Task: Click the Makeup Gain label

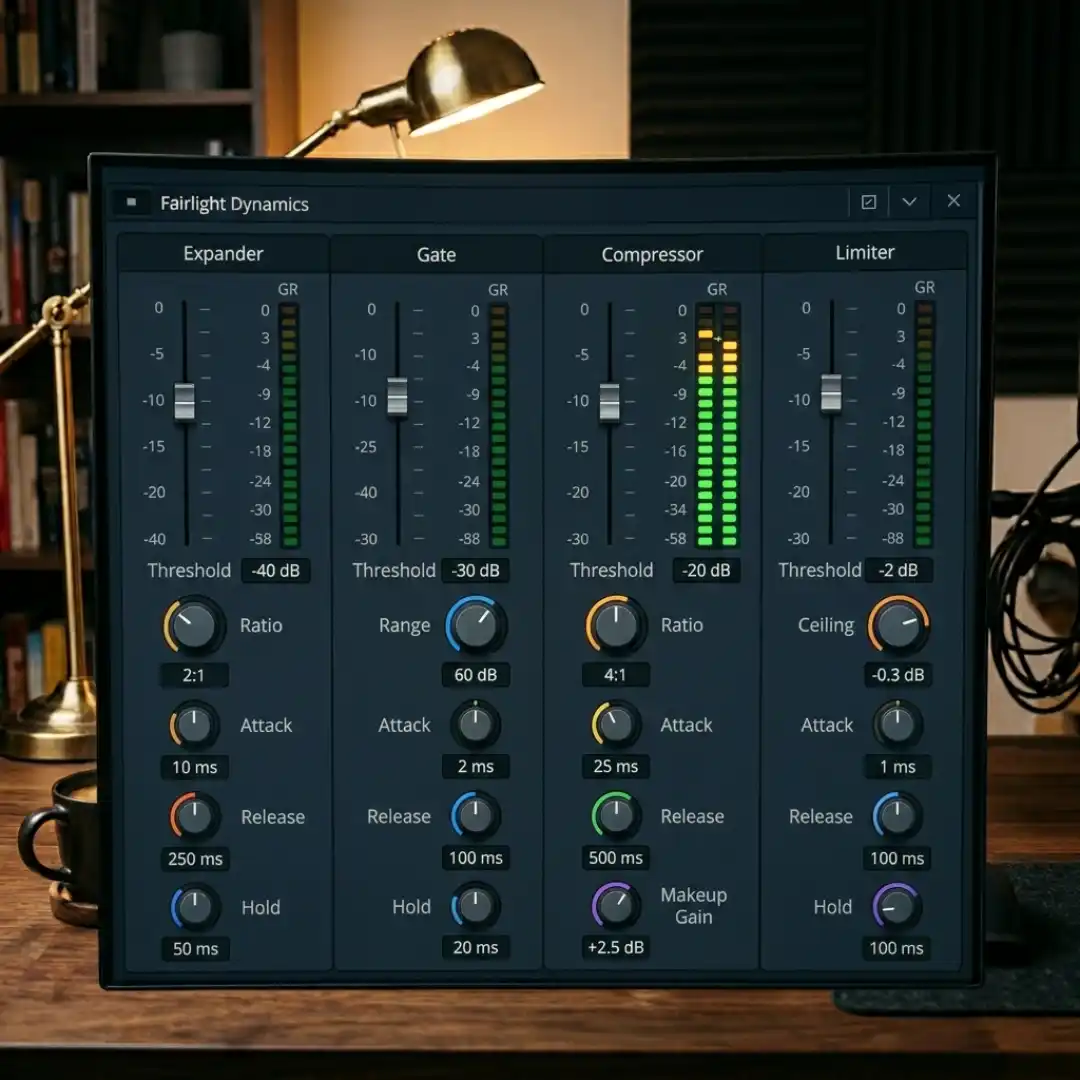Action: pyautogui.click(x=694, y=906)
